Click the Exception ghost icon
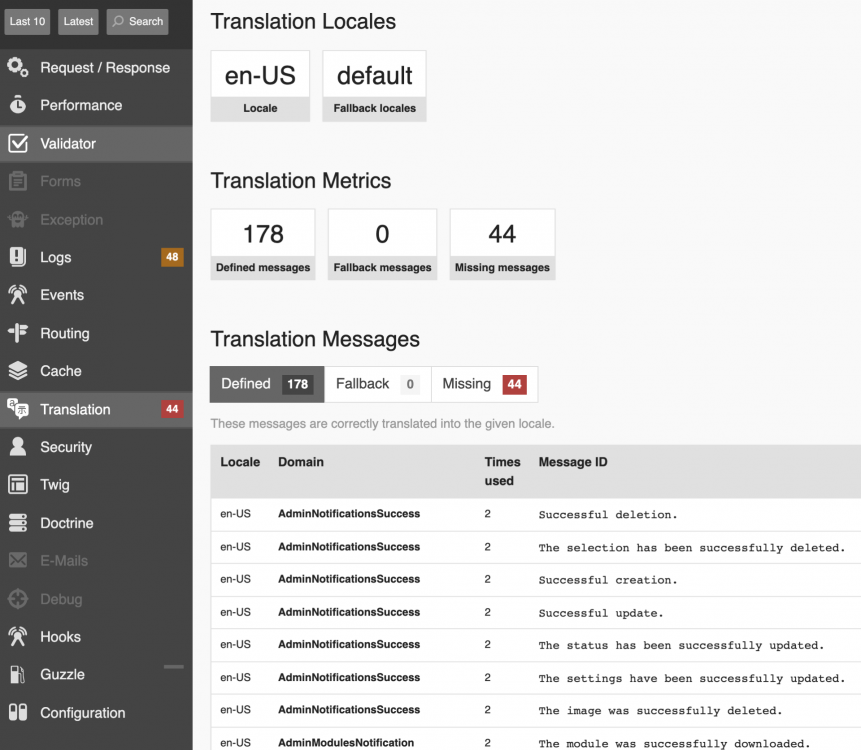Viewport: 861px width, 750px height. (x=18, y=219)
